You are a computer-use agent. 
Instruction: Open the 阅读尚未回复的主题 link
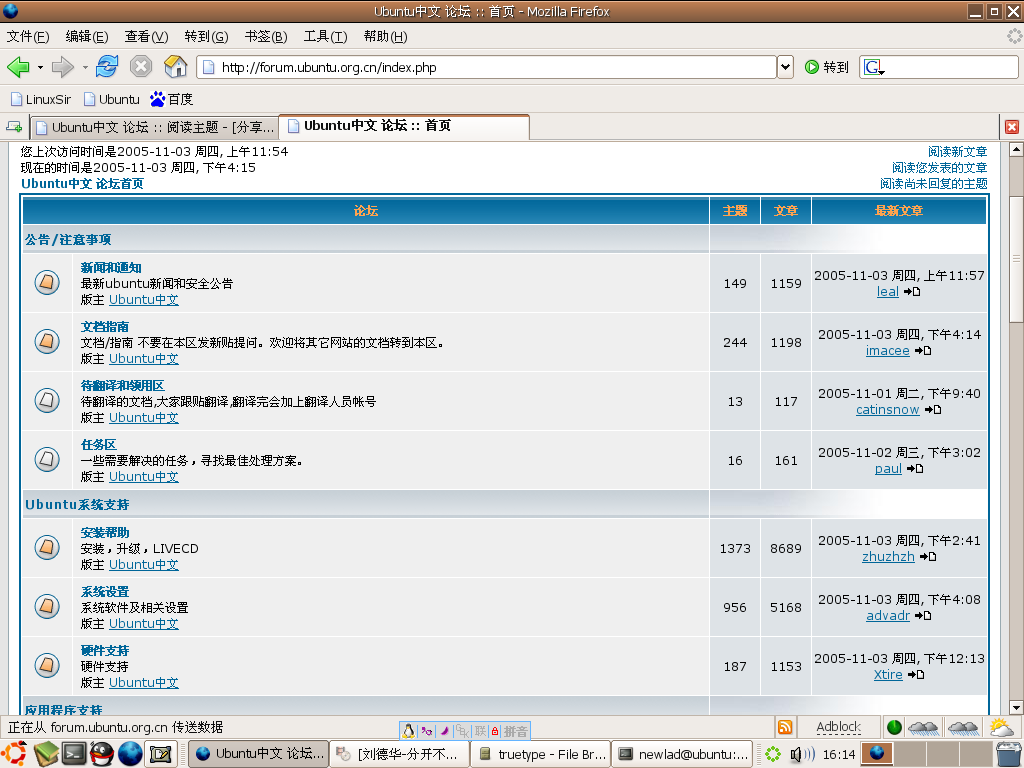pos(933,184)
